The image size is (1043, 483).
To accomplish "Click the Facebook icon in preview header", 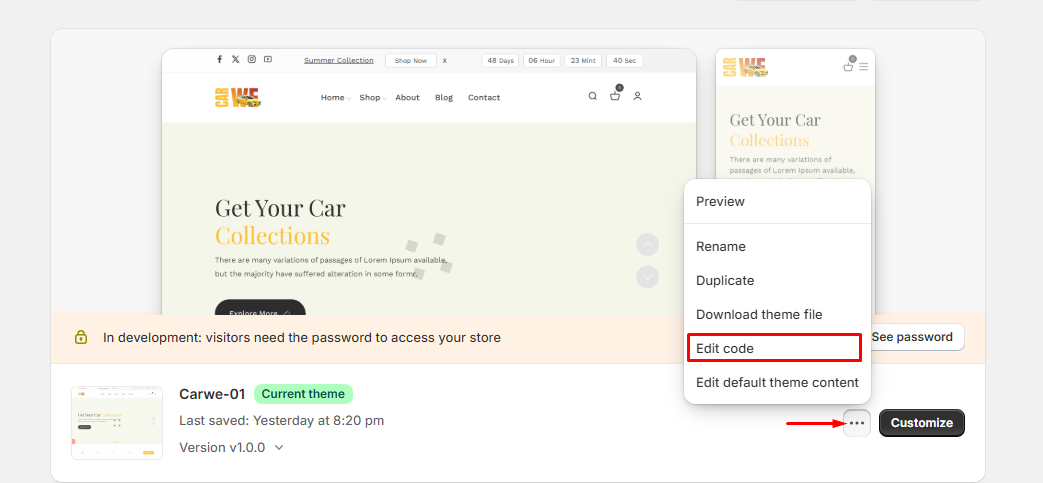I will 220,60.
